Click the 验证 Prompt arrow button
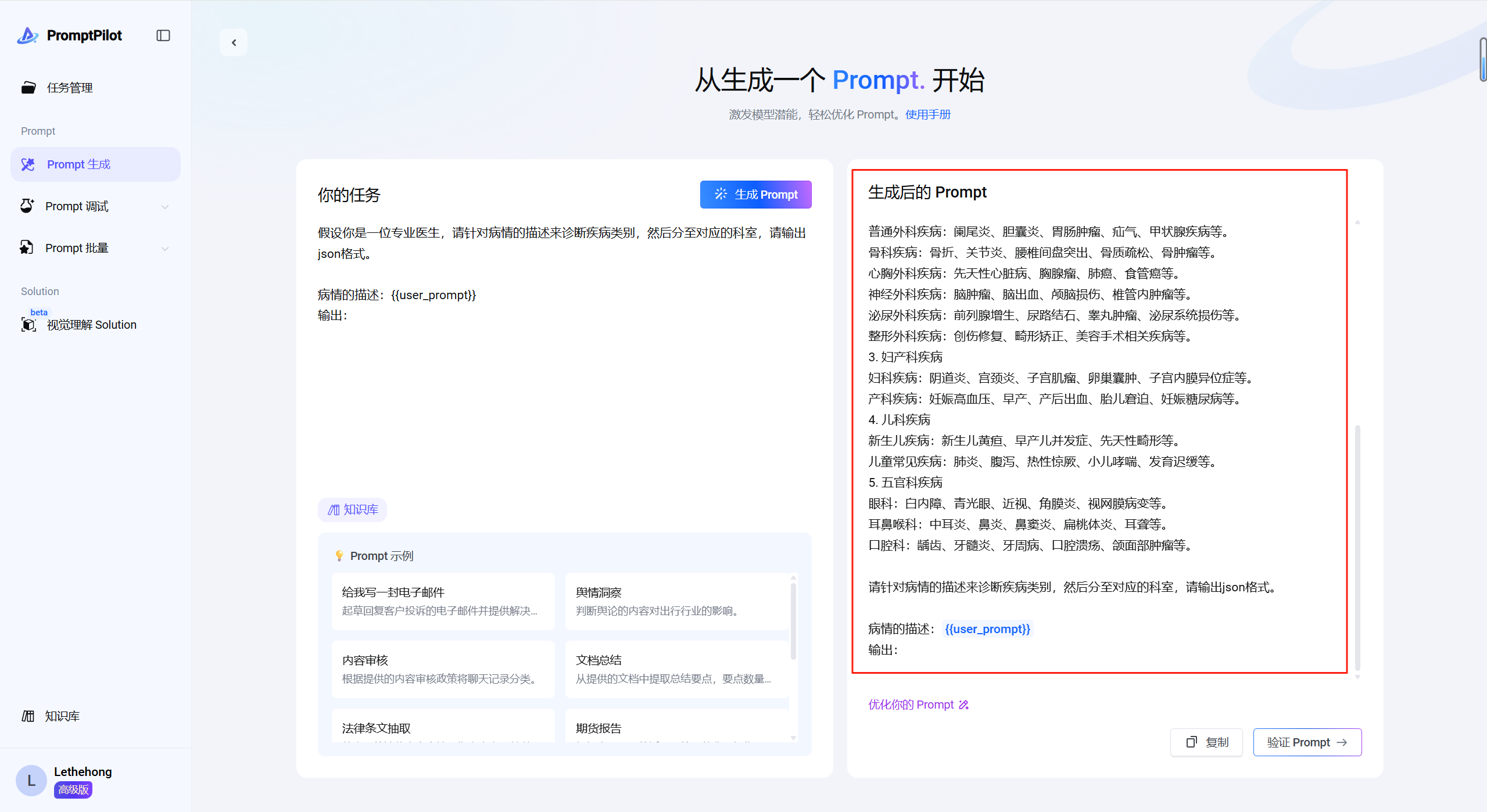The width and height of the screenshot is (1487, 812). point(1307,742)
